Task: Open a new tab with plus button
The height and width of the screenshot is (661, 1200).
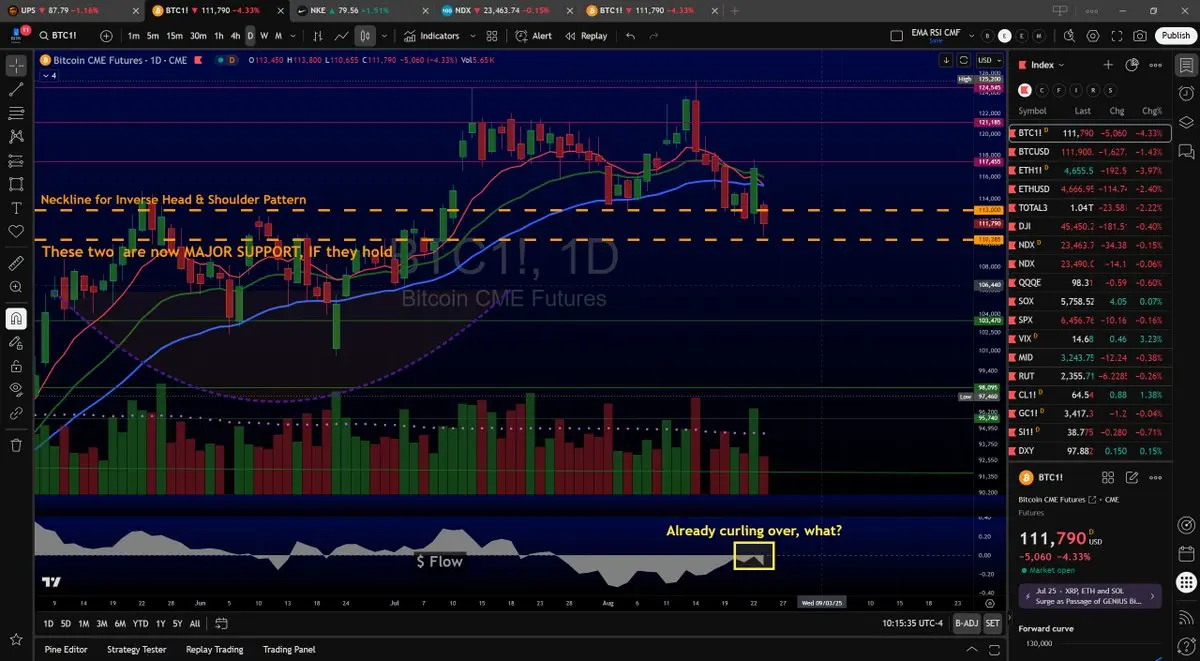Action: pos(735,10)
